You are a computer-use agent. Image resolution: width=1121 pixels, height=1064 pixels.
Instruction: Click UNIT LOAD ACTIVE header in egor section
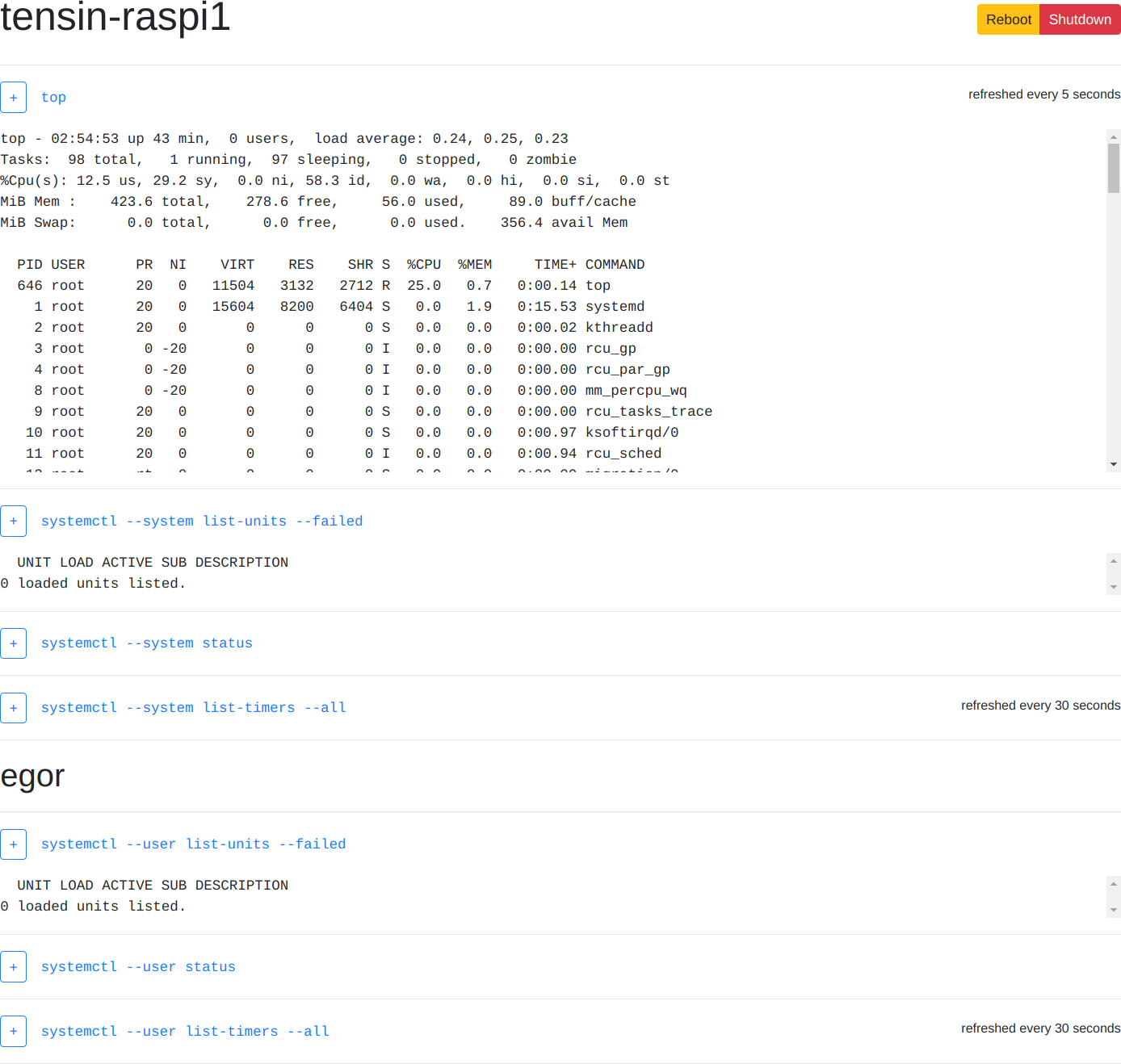[x=153, y=886]
